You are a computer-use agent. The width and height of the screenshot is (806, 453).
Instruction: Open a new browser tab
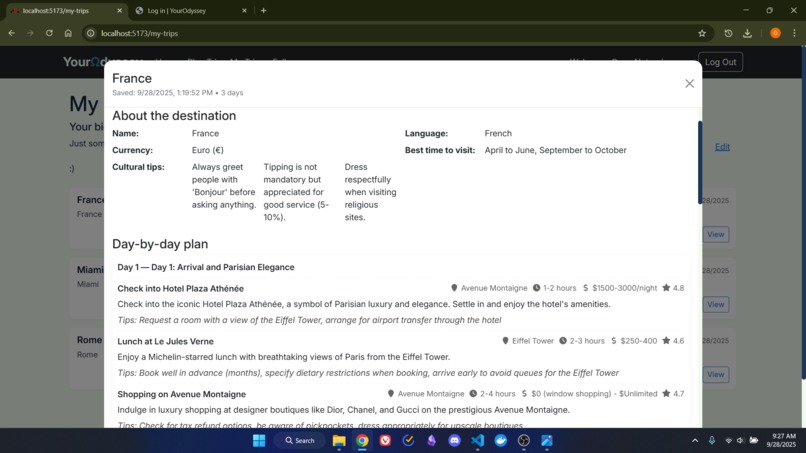coord(263,10)
